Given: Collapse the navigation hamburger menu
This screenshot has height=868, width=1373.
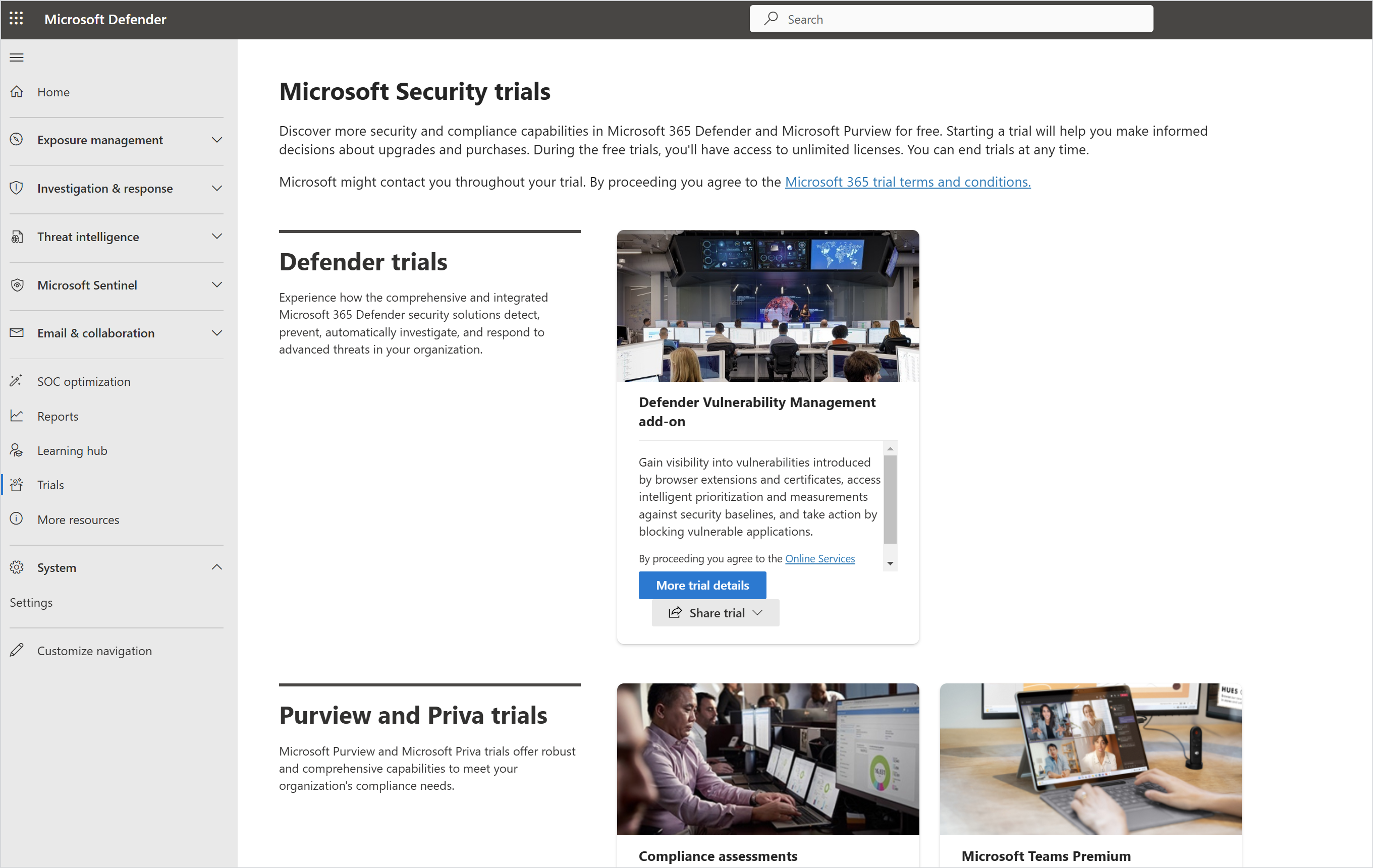Looking at the screenshot, I should pyautogui.click(x=17, y=57).
